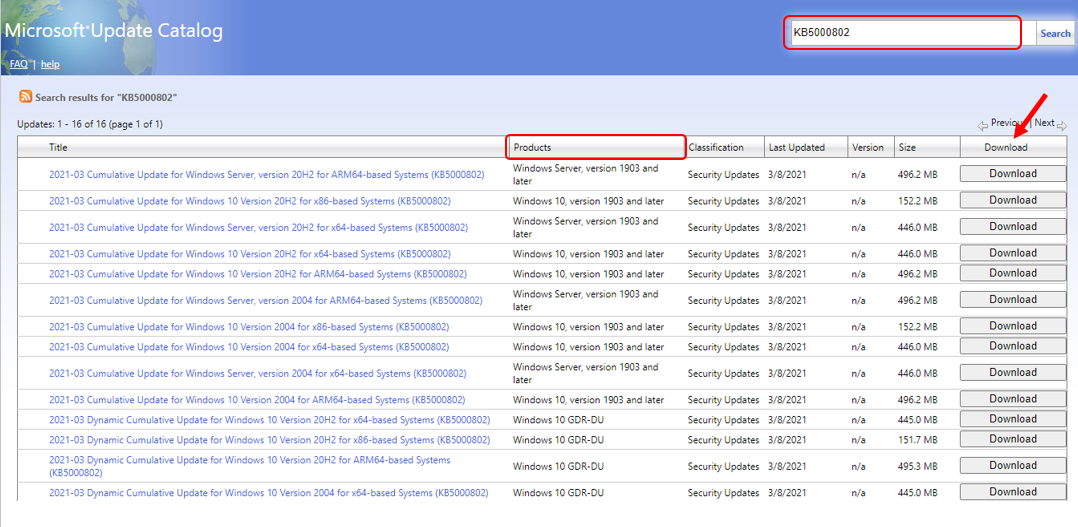Open Windows Server 20H2 x64 cumulative update link
1078x527 pixels.
click(258, 227)
